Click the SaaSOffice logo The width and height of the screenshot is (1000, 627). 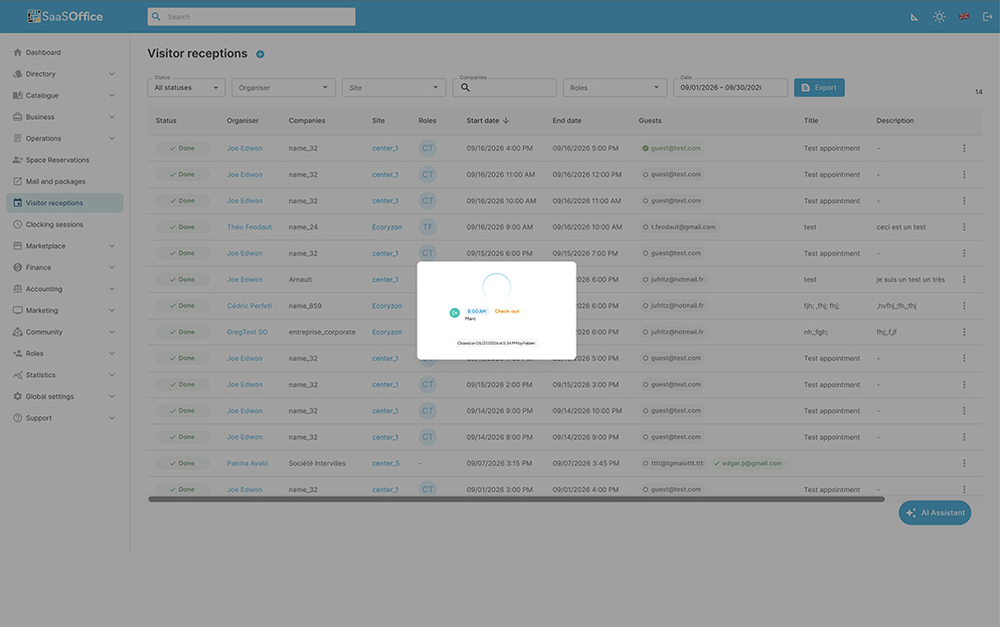[64, 17]
